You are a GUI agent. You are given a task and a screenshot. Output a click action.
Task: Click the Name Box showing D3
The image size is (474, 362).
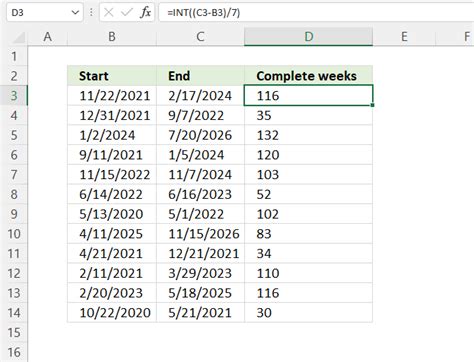pos(44,13)
